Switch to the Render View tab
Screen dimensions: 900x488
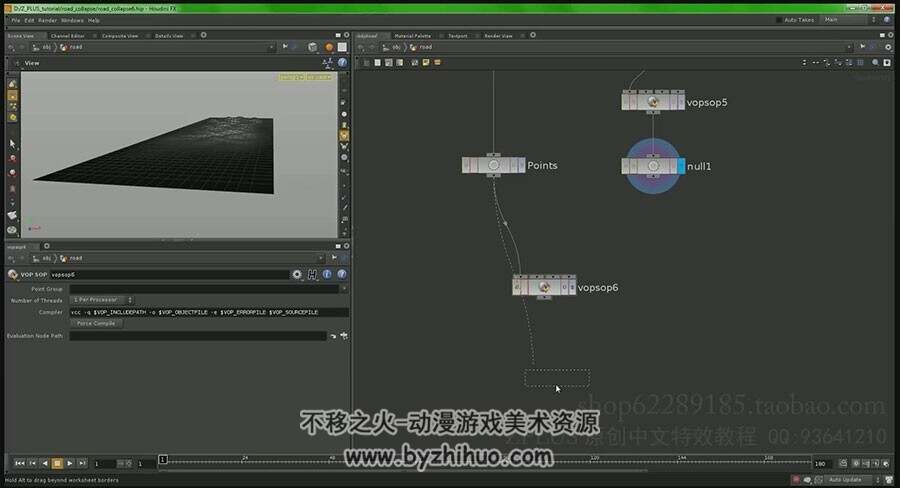point(498,36)
